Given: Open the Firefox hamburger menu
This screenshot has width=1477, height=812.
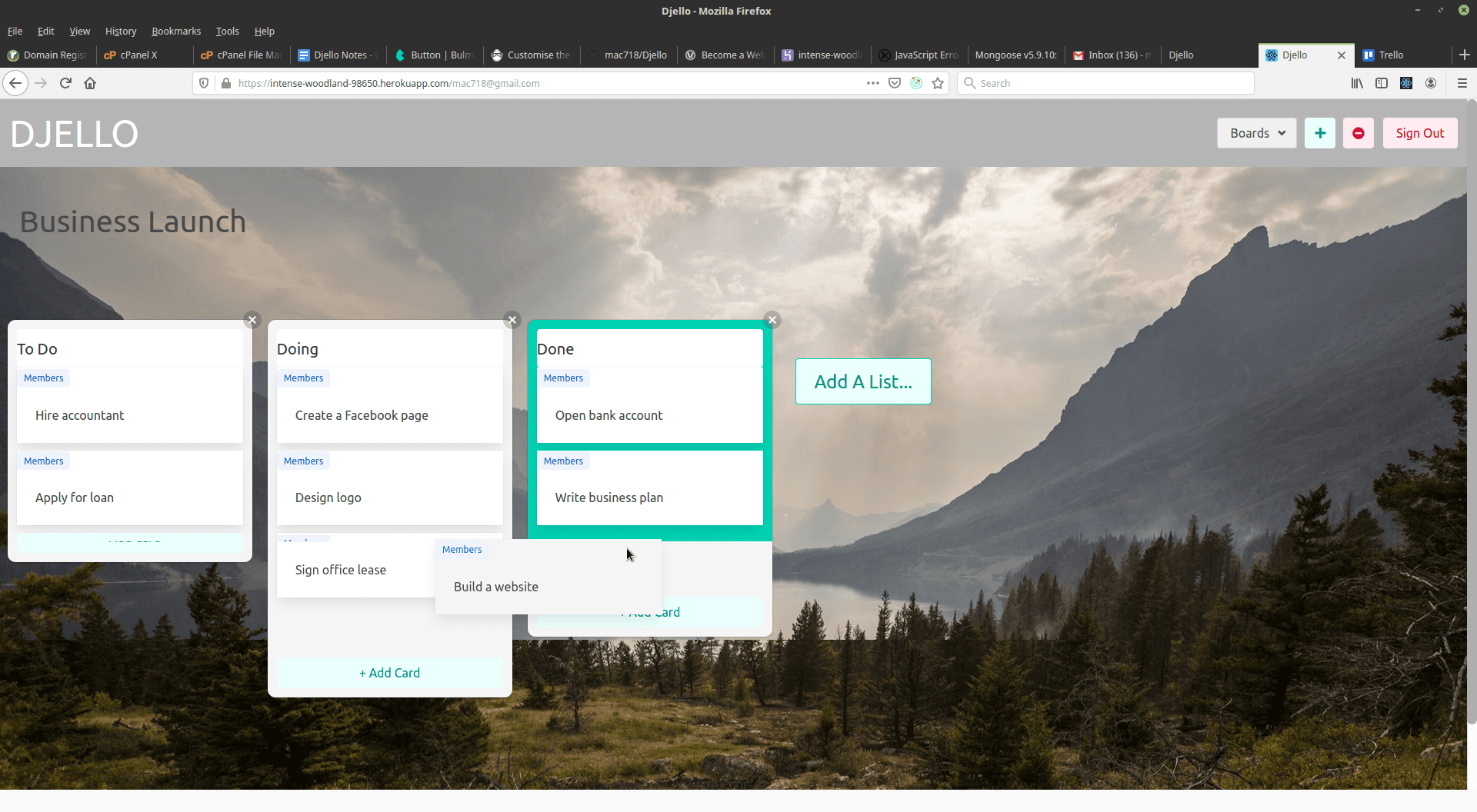Looking at the screenshot, I should [1462, 83].
